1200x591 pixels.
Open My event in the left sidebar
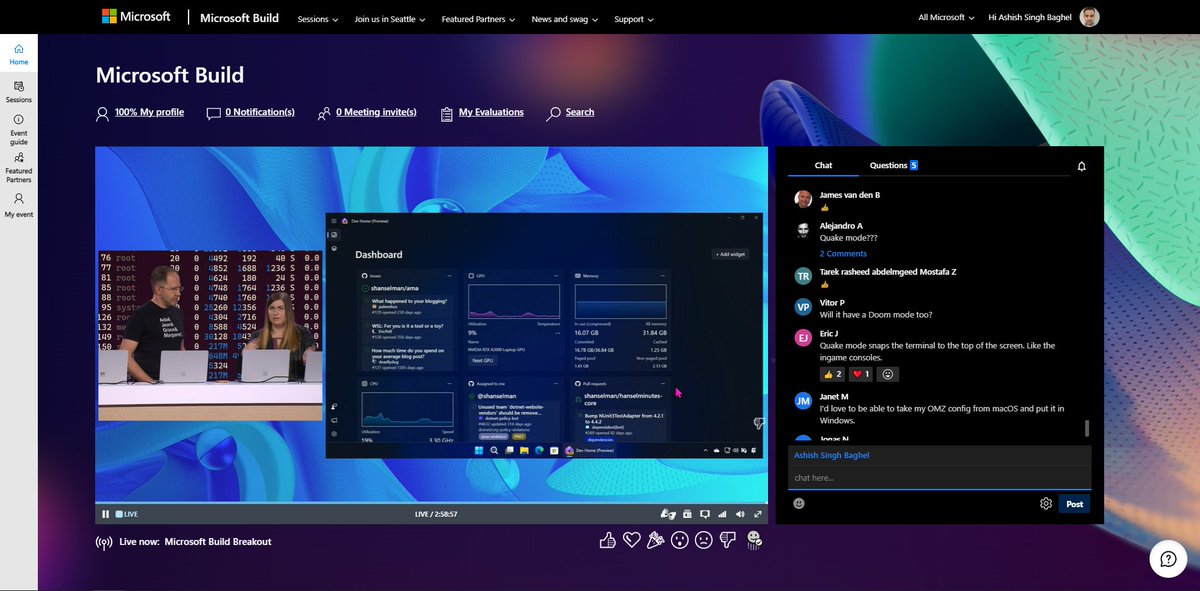point(18,206)
